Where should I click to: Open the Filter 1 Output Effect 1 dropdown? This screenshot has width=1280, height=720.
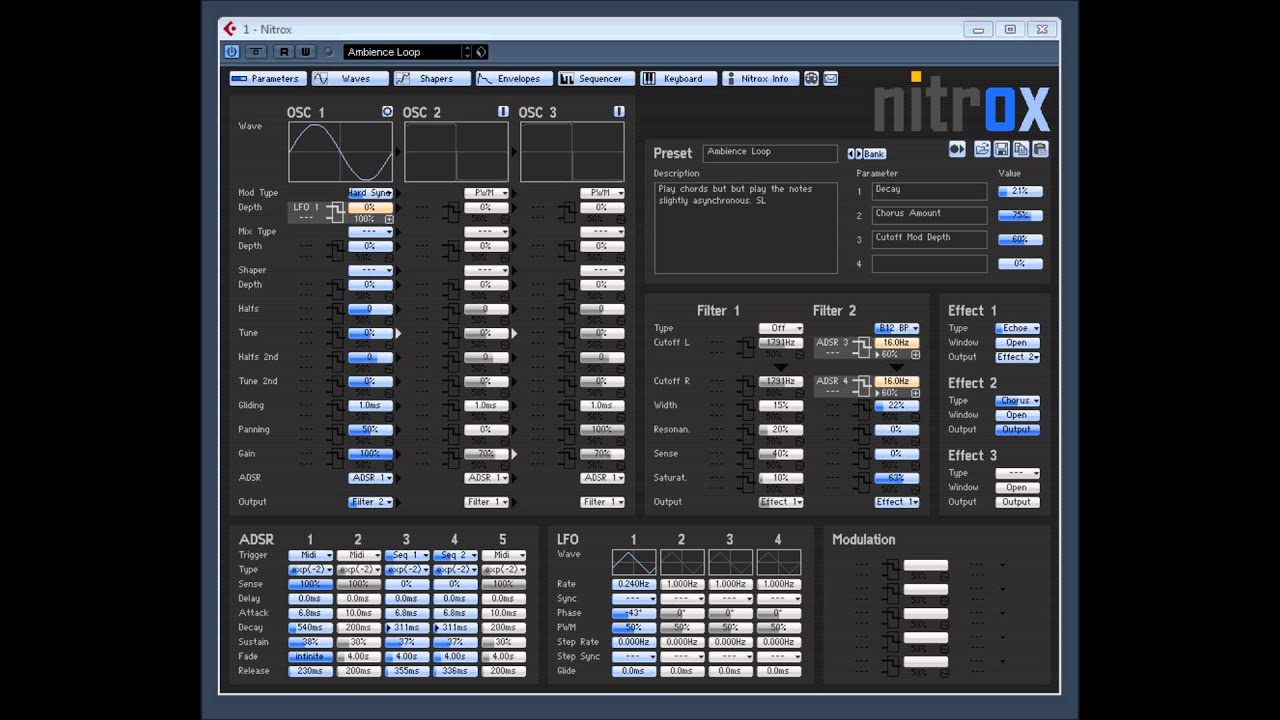coord(780,502)
